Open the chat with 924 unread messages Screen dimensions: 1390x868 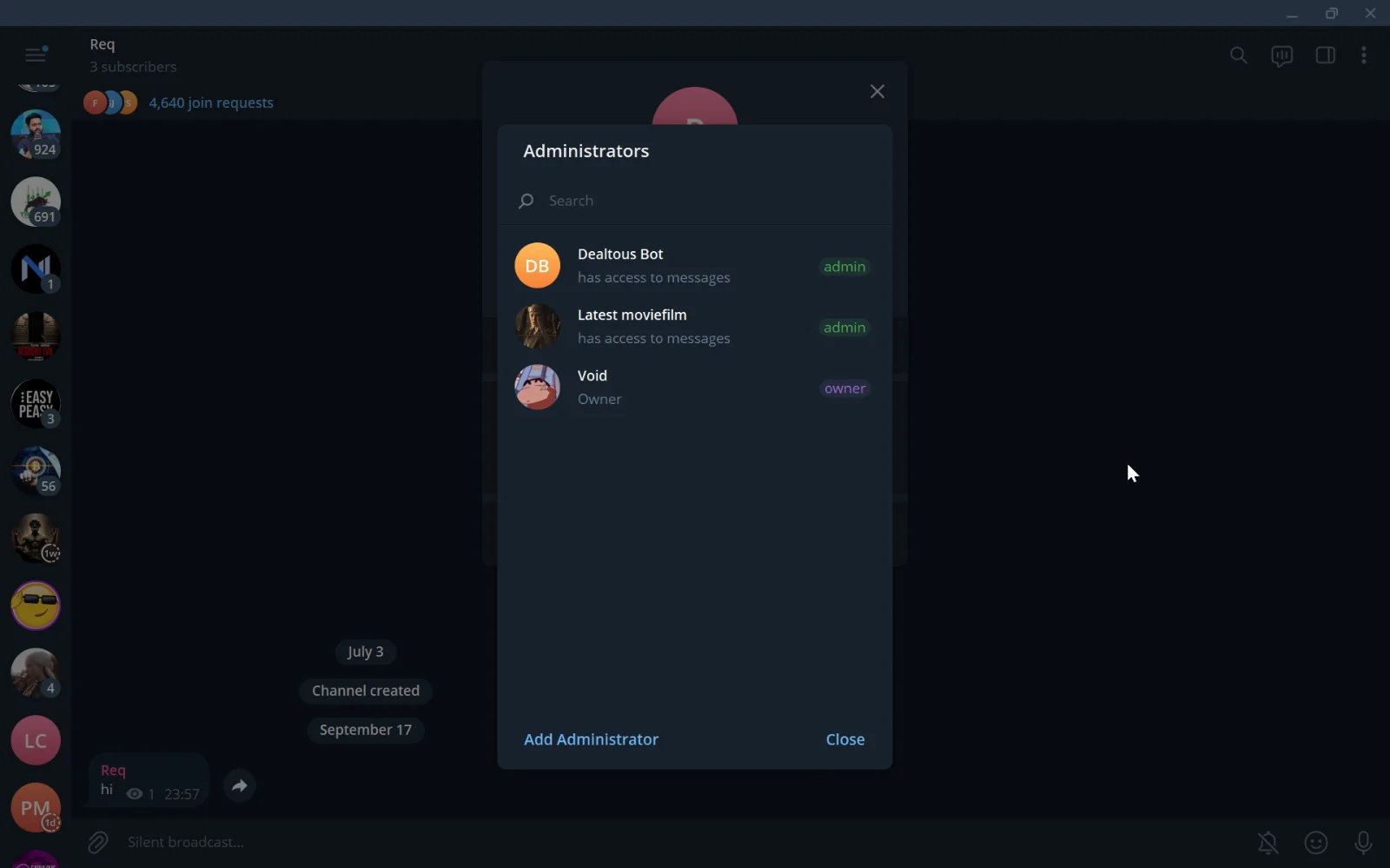click(x=36, y=135)
